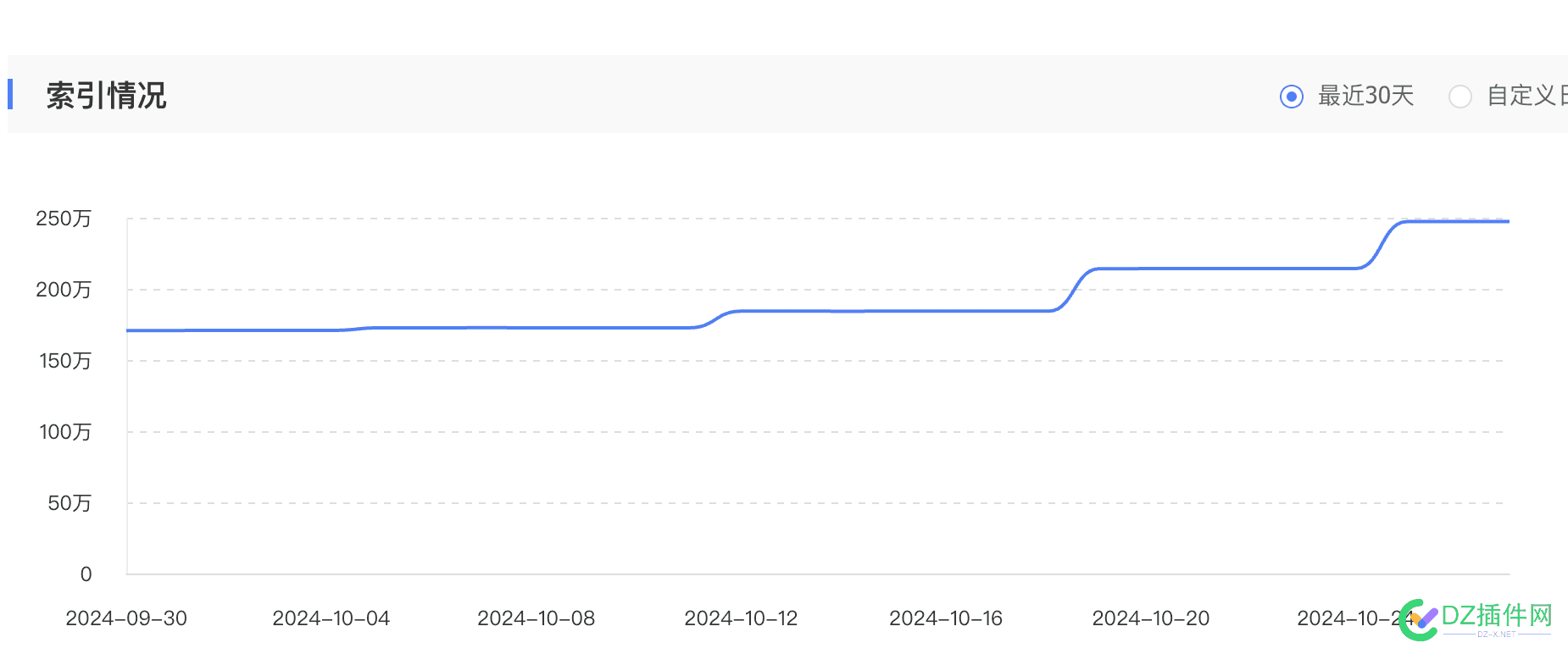1568x654 pixels.
Task: Click the 150万 y-axis label
Action: pos(65,361)
